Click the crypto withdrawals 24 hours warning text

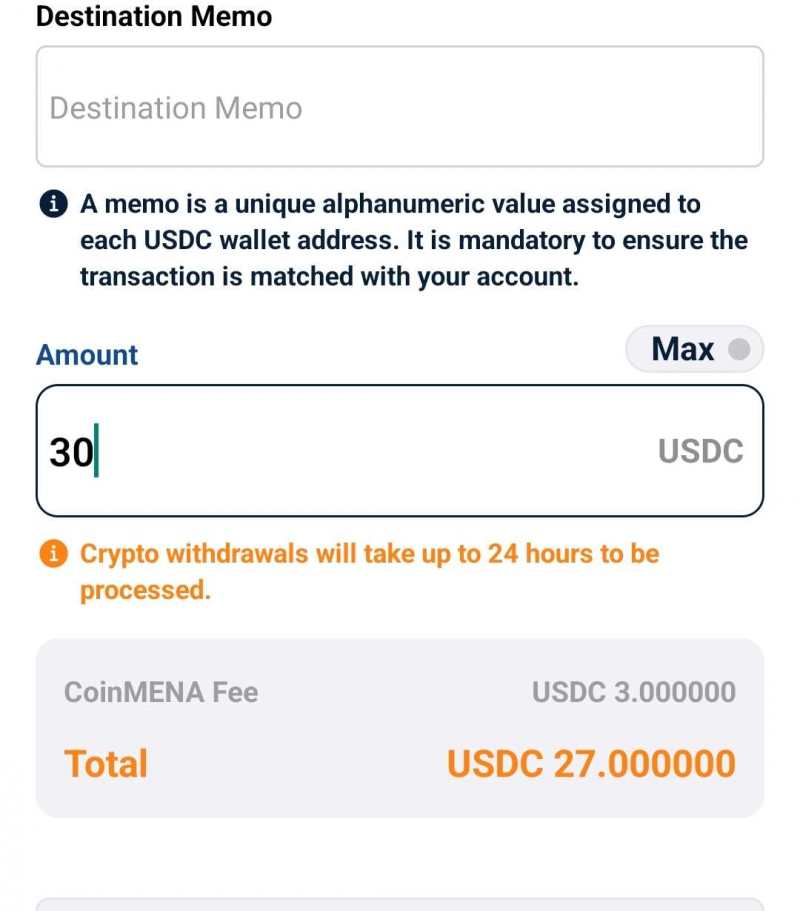point(370,571)
